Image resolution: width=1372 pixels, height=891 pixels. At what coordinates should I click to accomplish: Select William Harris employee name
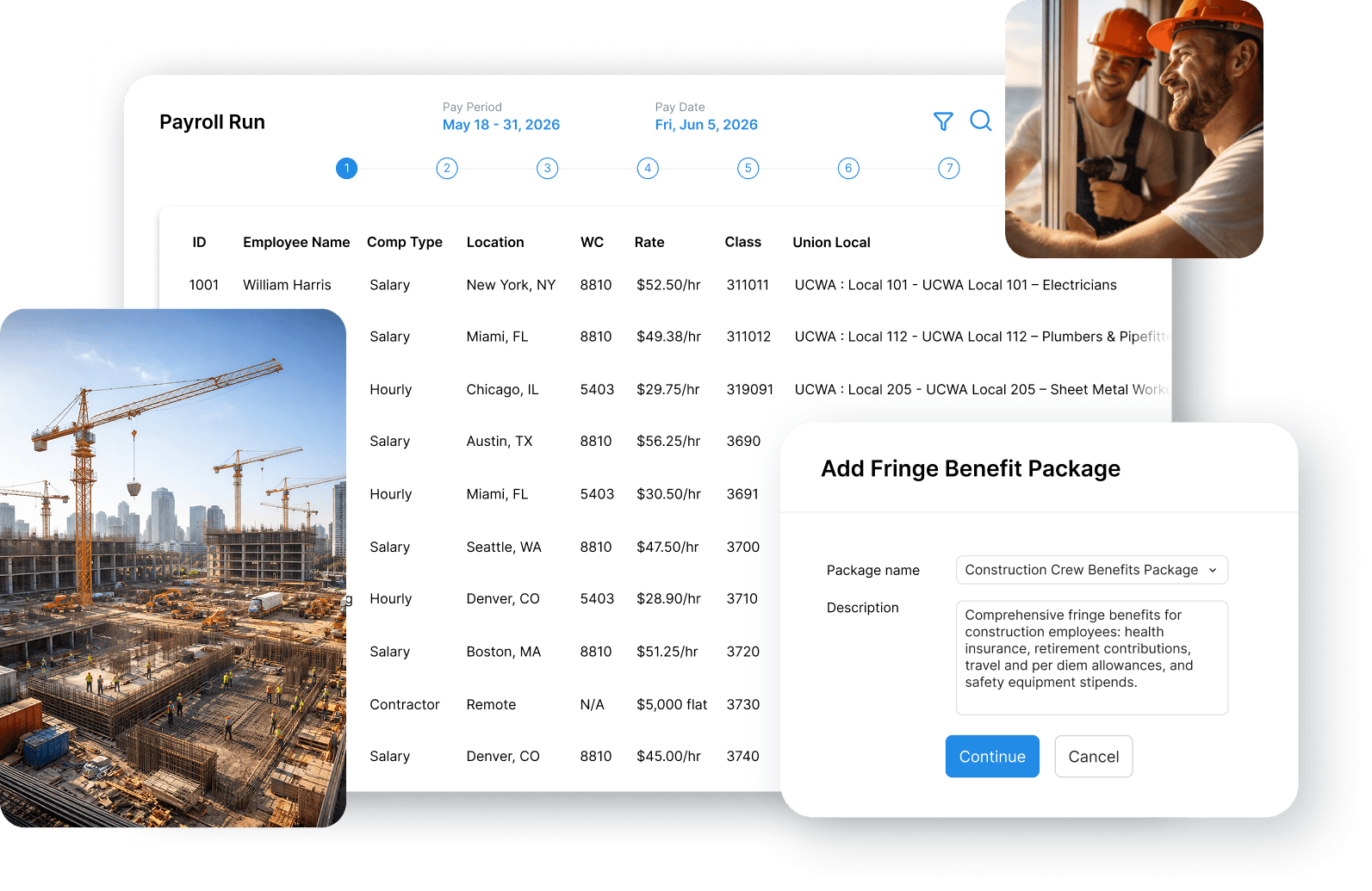tap(287, 285)
